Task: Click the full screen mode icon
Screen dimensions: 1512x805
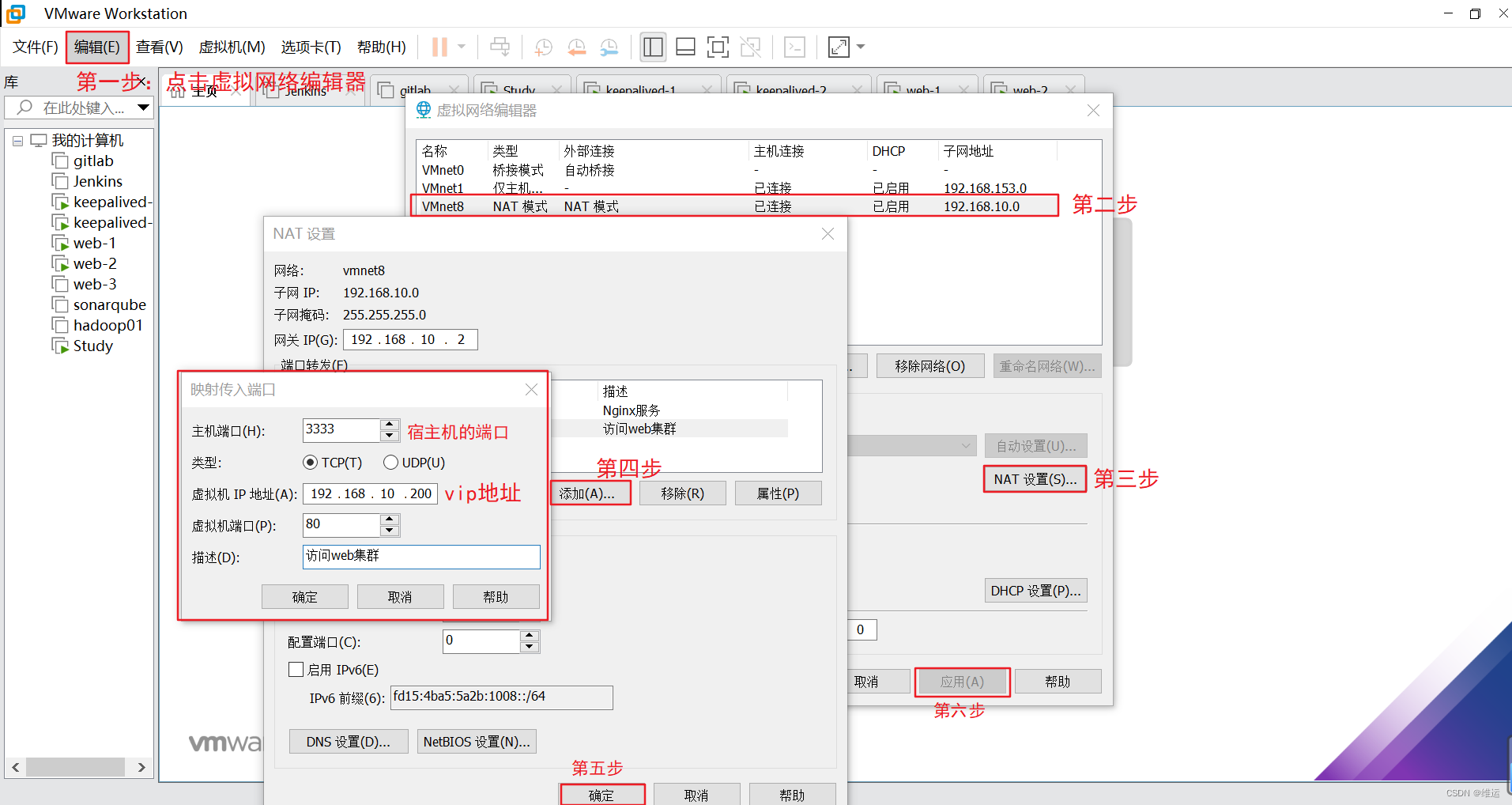Action: pos(718,47)
